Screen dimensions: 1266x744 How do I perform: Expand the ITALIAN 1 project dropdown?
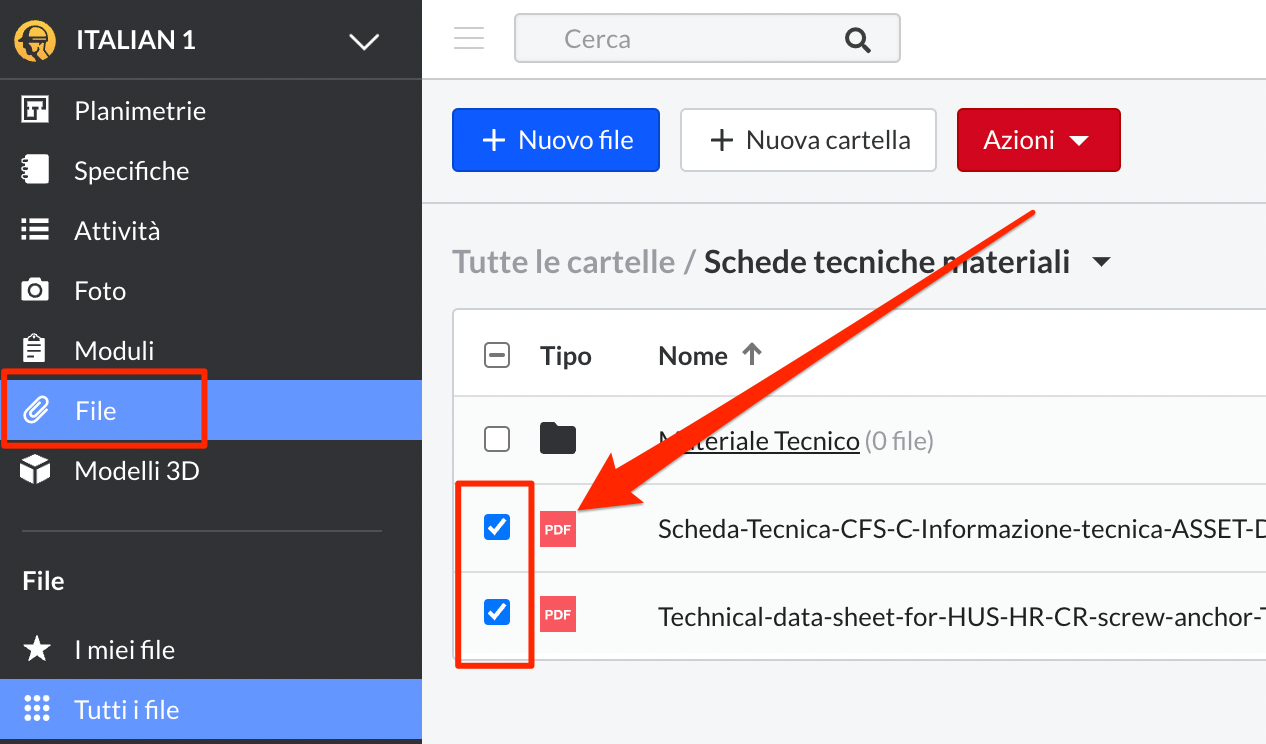tap(364, 40)
